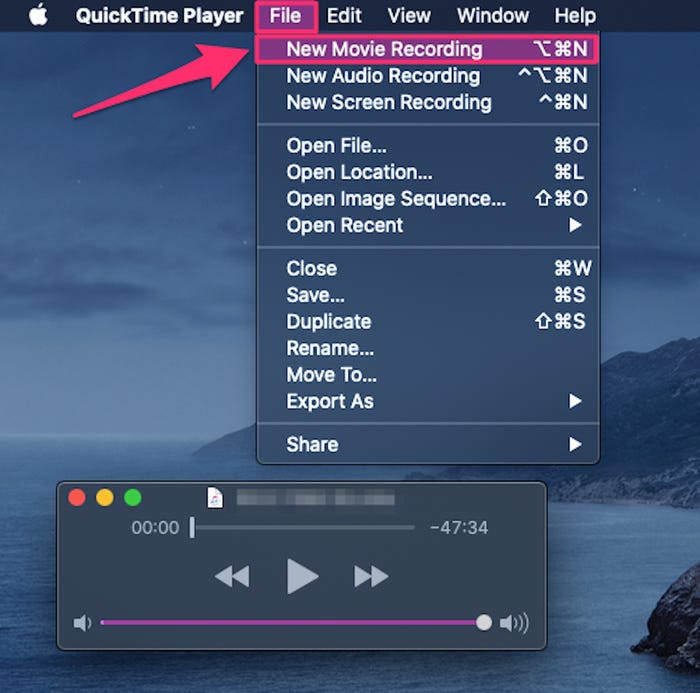Image resolution: width=700 pixels, height=693 pixels.
Task: Click the green zoom window button
Action: pos(133,497)
